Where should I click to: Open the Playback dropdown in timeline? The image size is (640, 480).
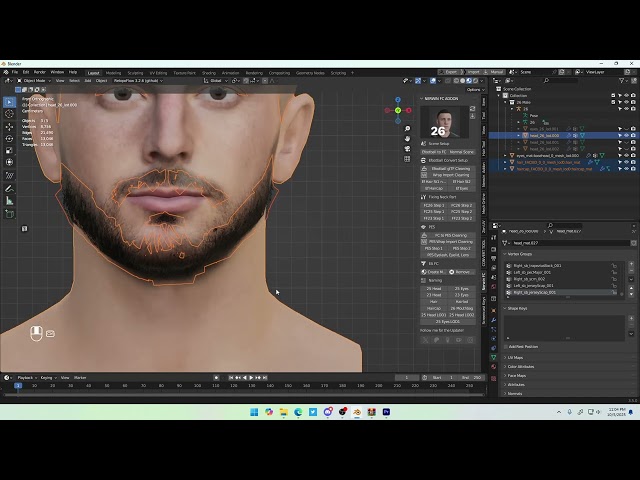pos(26,378)
